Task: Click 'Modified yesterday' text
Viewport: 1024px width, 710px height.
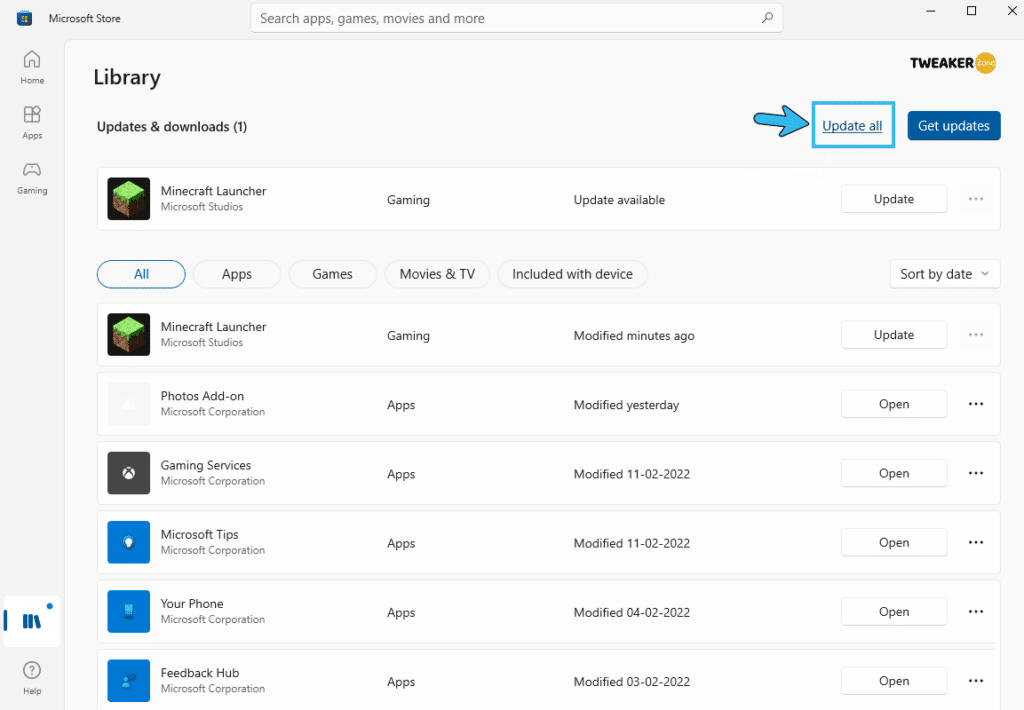Action: tap(626, 405)
